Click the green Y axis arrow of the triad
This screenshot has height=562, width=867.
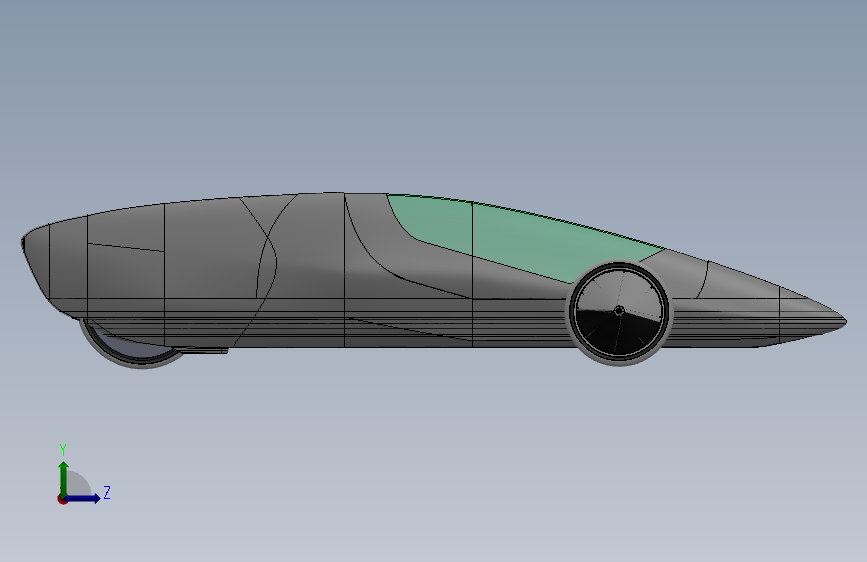(64, 479)
